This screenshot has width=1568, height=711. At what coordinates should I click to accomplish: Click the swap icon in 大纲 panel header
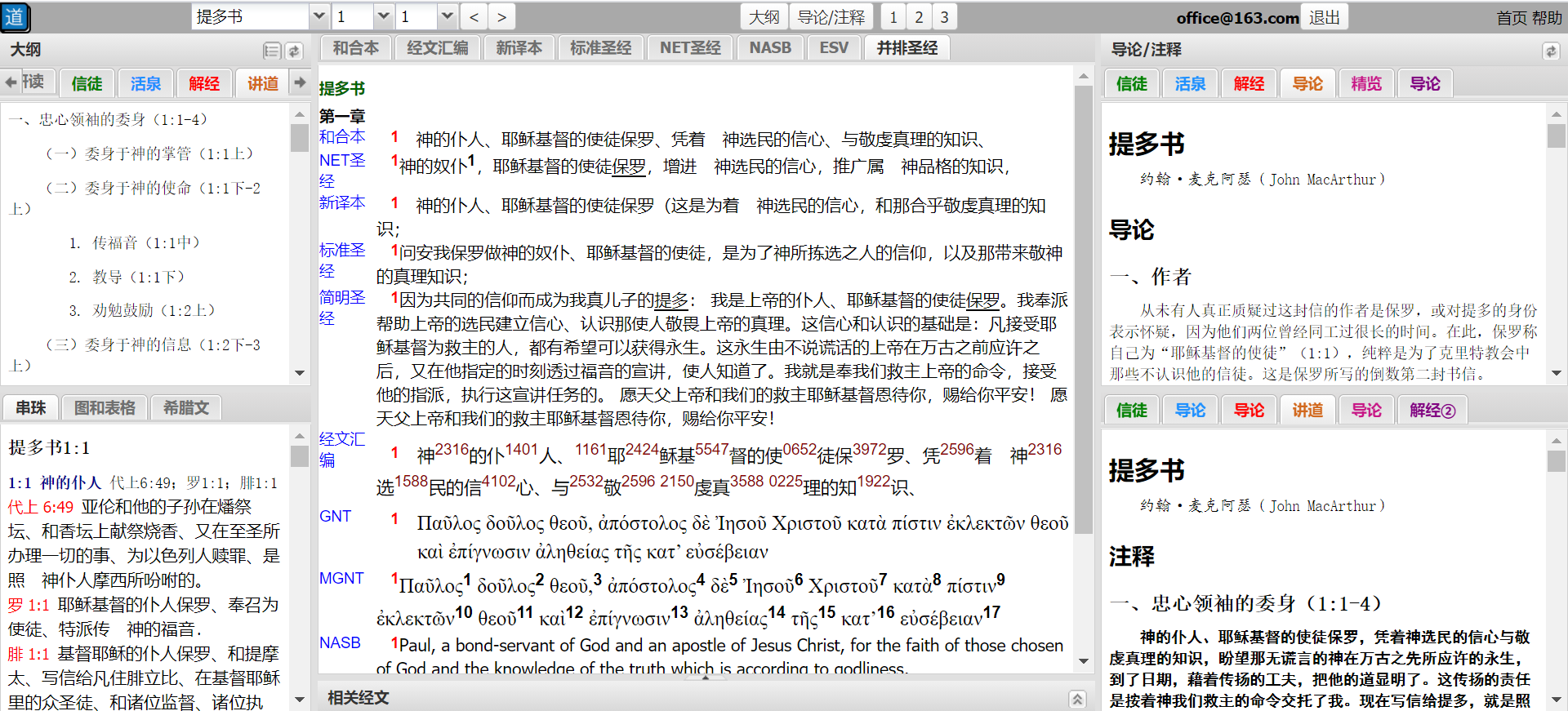click(294, 51)
